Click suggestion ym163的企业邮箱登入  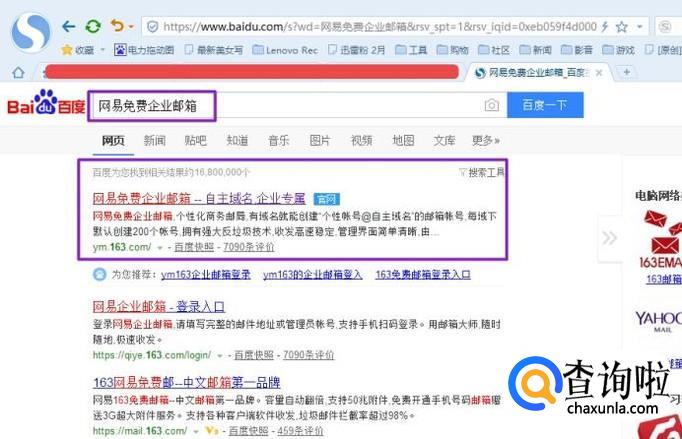pos(313,275)
